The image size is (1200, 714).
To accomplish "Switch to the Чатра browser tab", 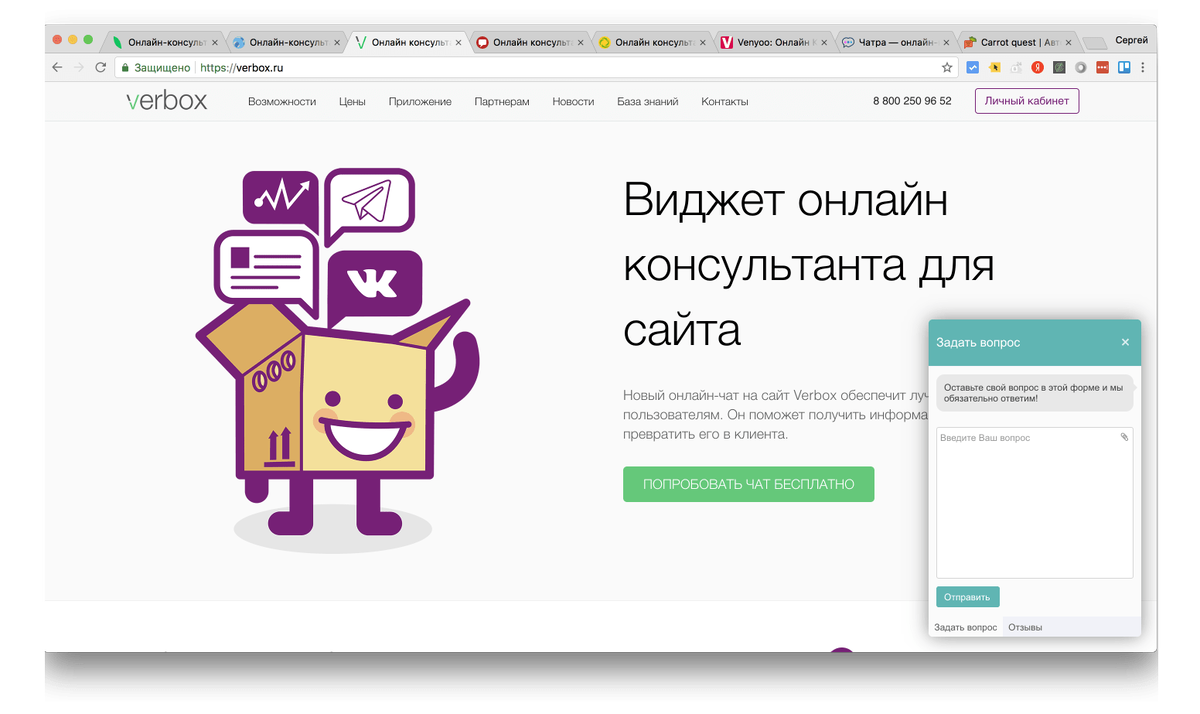I will pyautogui.click(x=895, y=42).
